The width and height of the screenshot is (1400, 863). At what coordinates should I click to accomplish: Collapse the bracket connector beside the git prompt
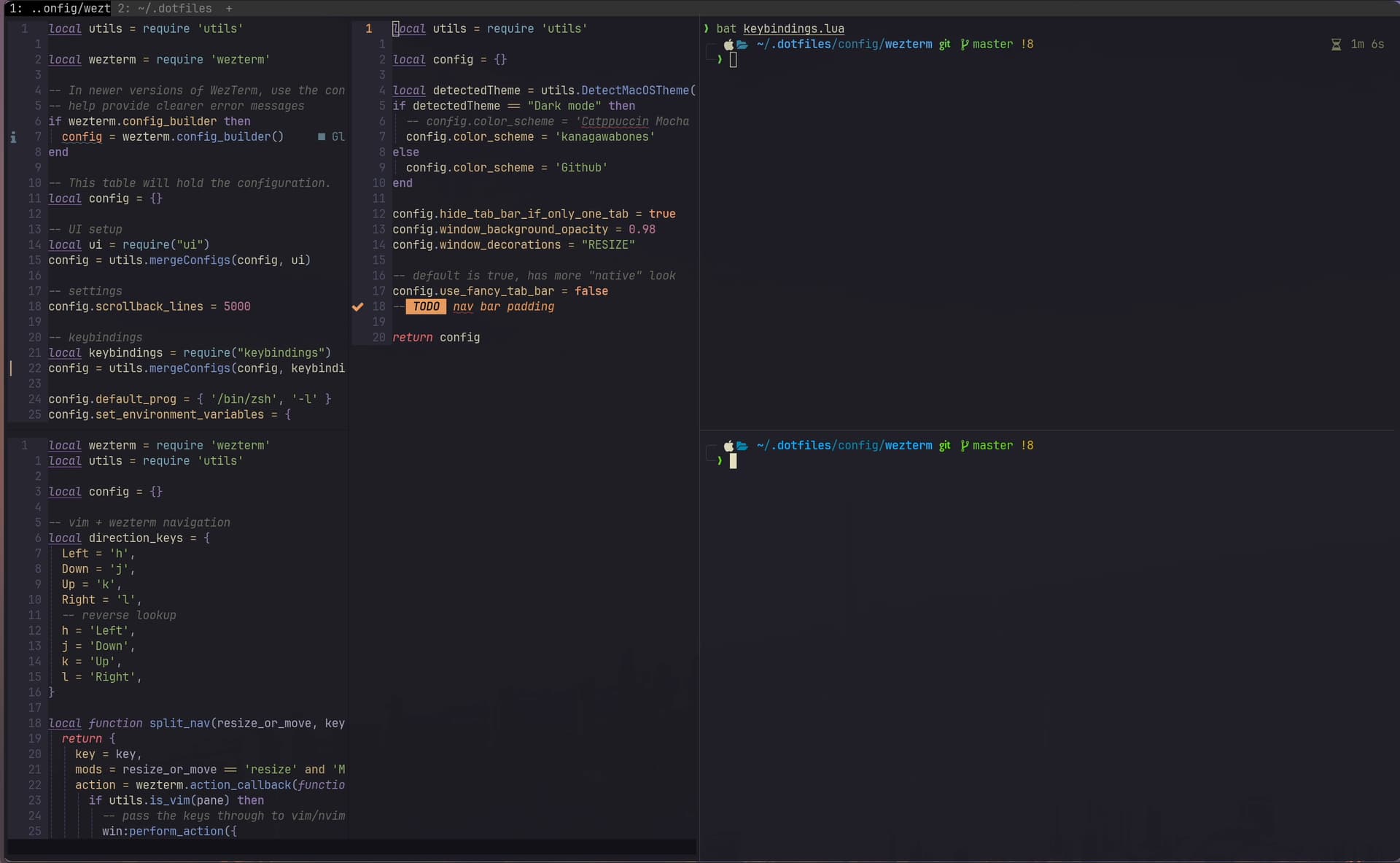712,53
